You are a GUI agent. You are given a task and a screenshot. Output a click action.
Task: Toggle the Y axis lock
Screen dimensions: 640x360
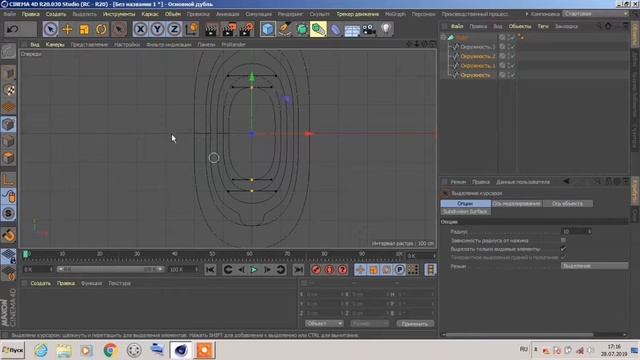157,29
